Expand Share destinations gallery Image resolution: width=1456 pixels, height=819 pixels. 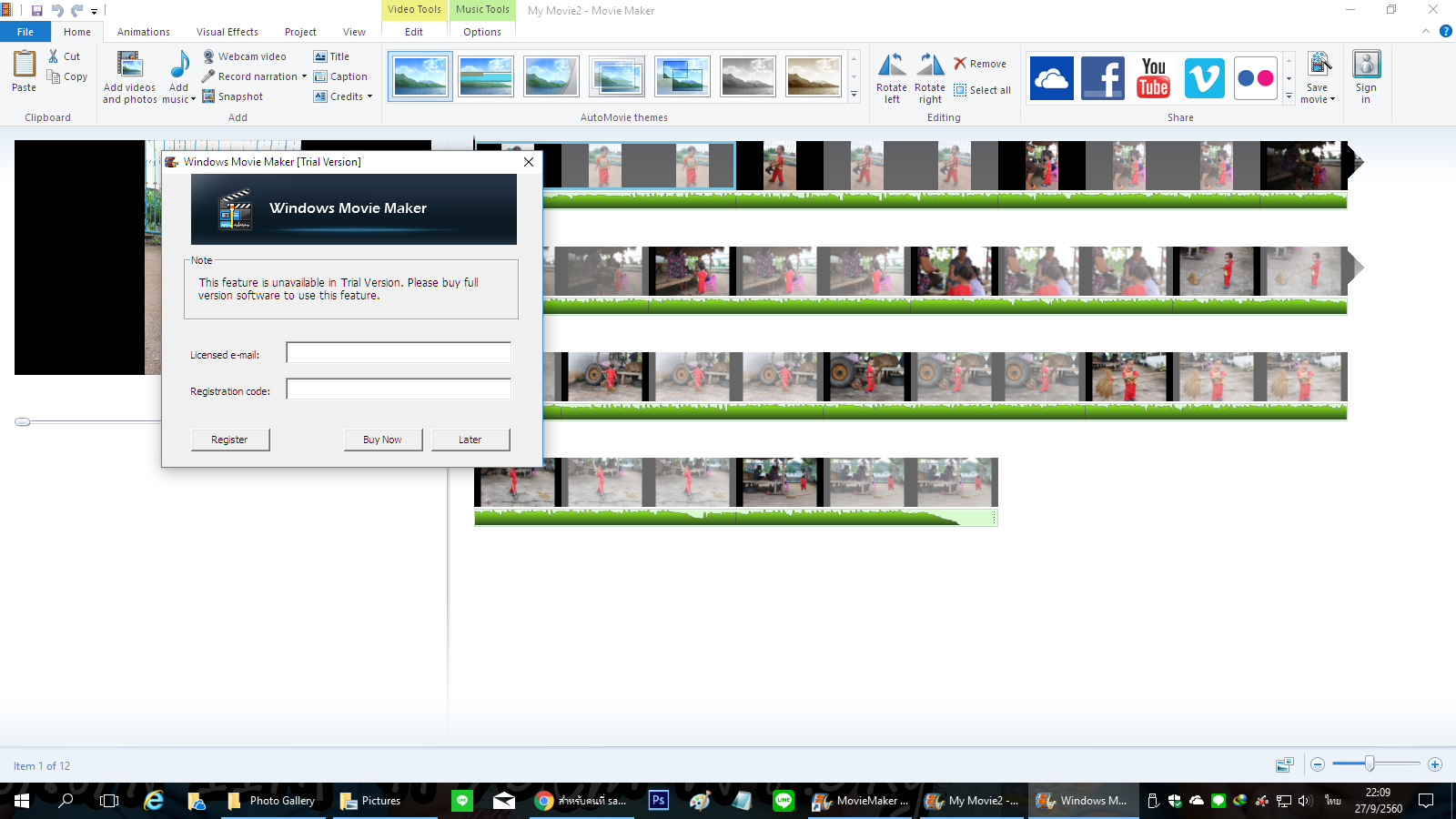(x=1289, y=94)
